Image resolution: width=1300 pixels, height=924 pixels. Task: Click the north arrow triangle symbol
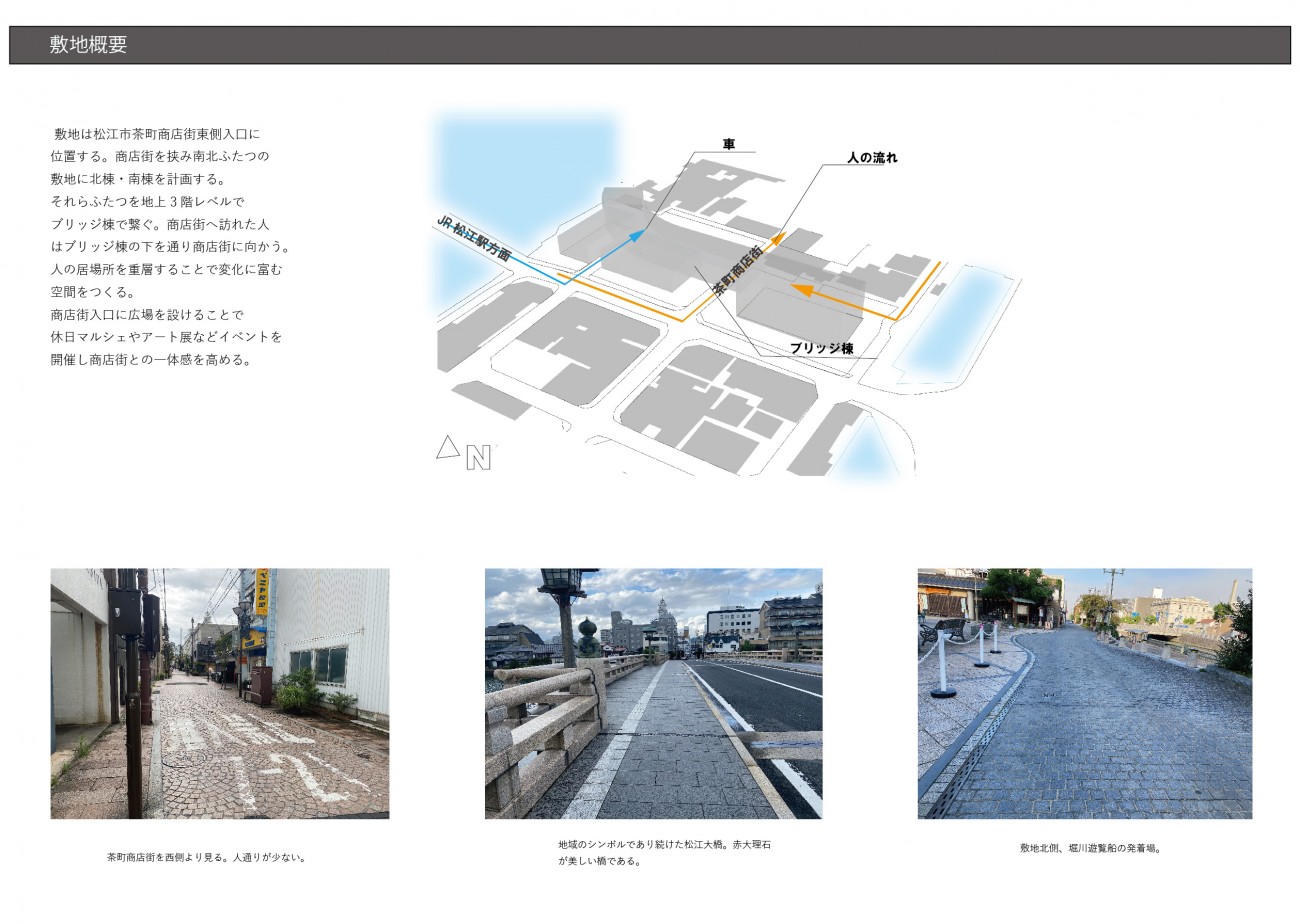[447, 449]
